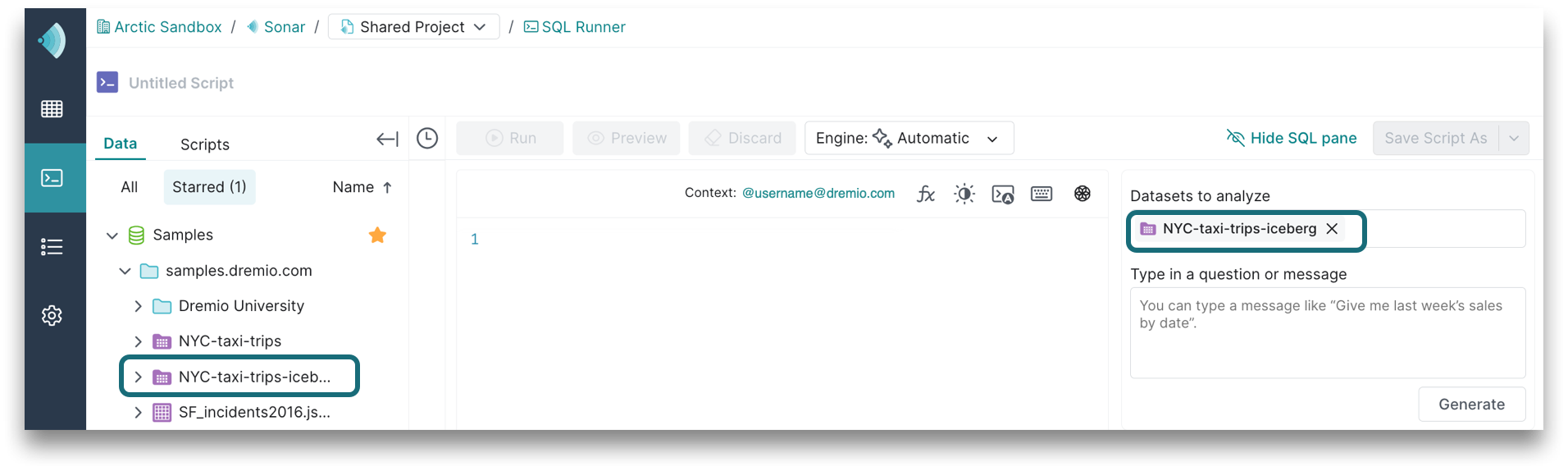Click the question message text box
Image resolution: width=1568 pixels, height=471 pixels.
[x=1328, y=332]
